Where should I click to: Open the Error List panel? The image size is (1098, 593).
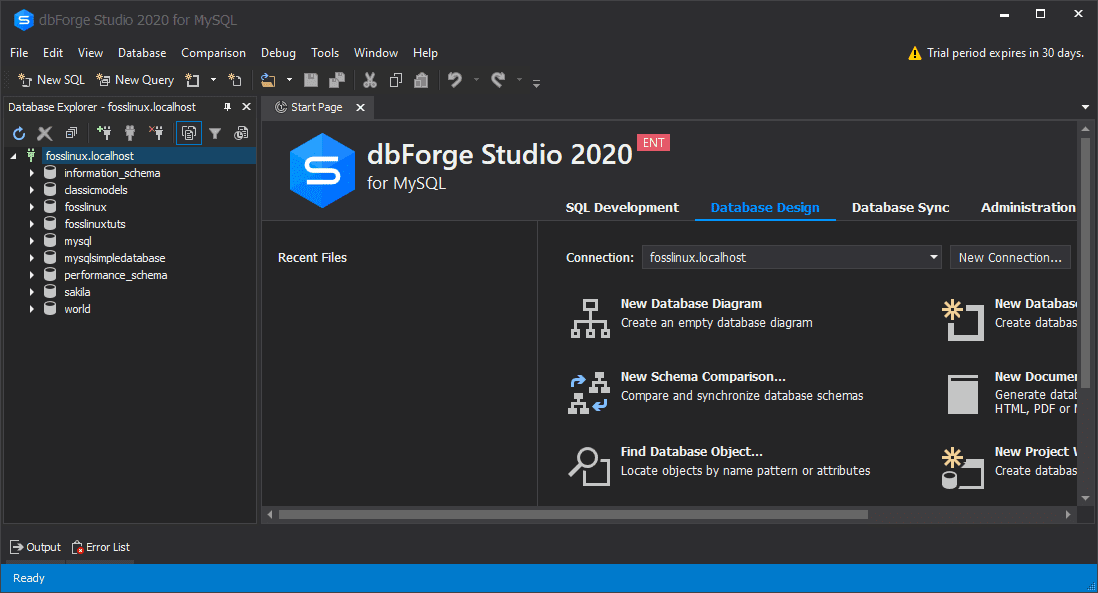click(x=100, y=547)
